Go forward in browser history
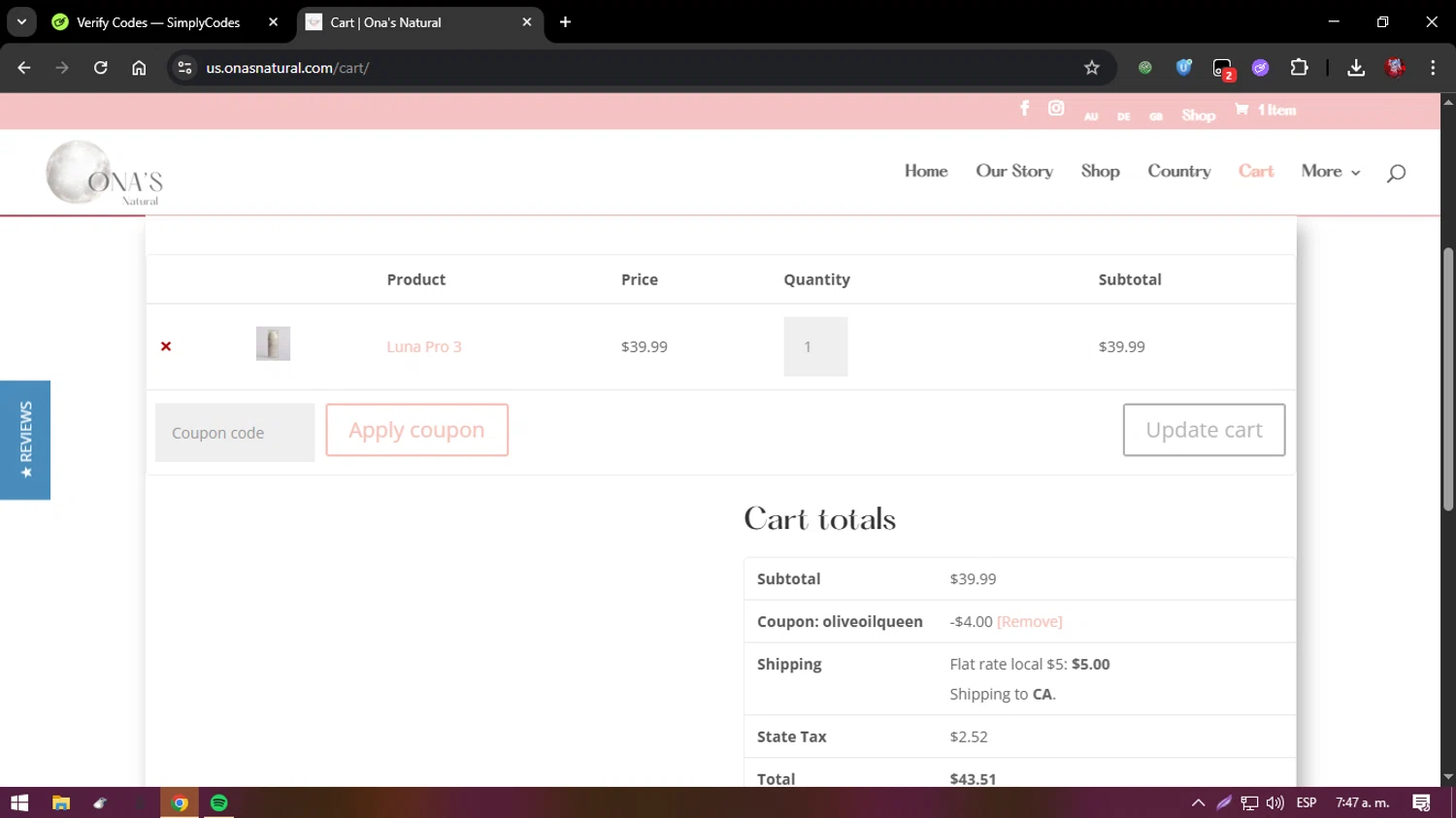The height and width of the screenshot is (818, 1456). click(x=62, y=68)
